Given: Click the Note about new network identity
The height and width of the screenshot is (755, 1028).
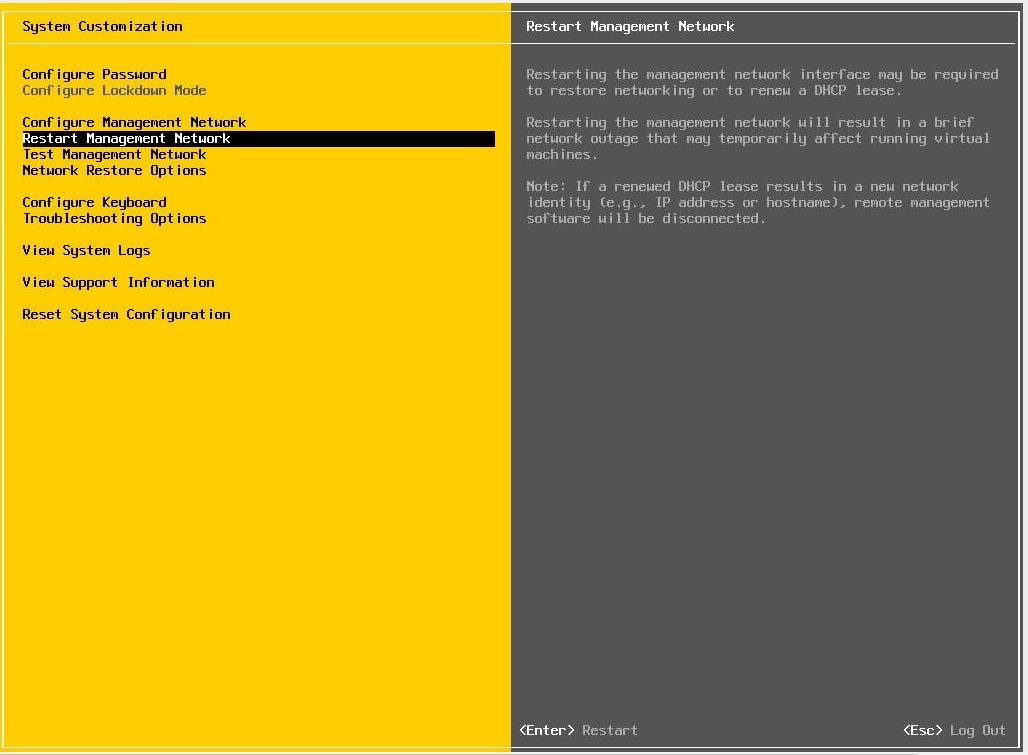Looking at the screenshot, I should coord(757,202).
